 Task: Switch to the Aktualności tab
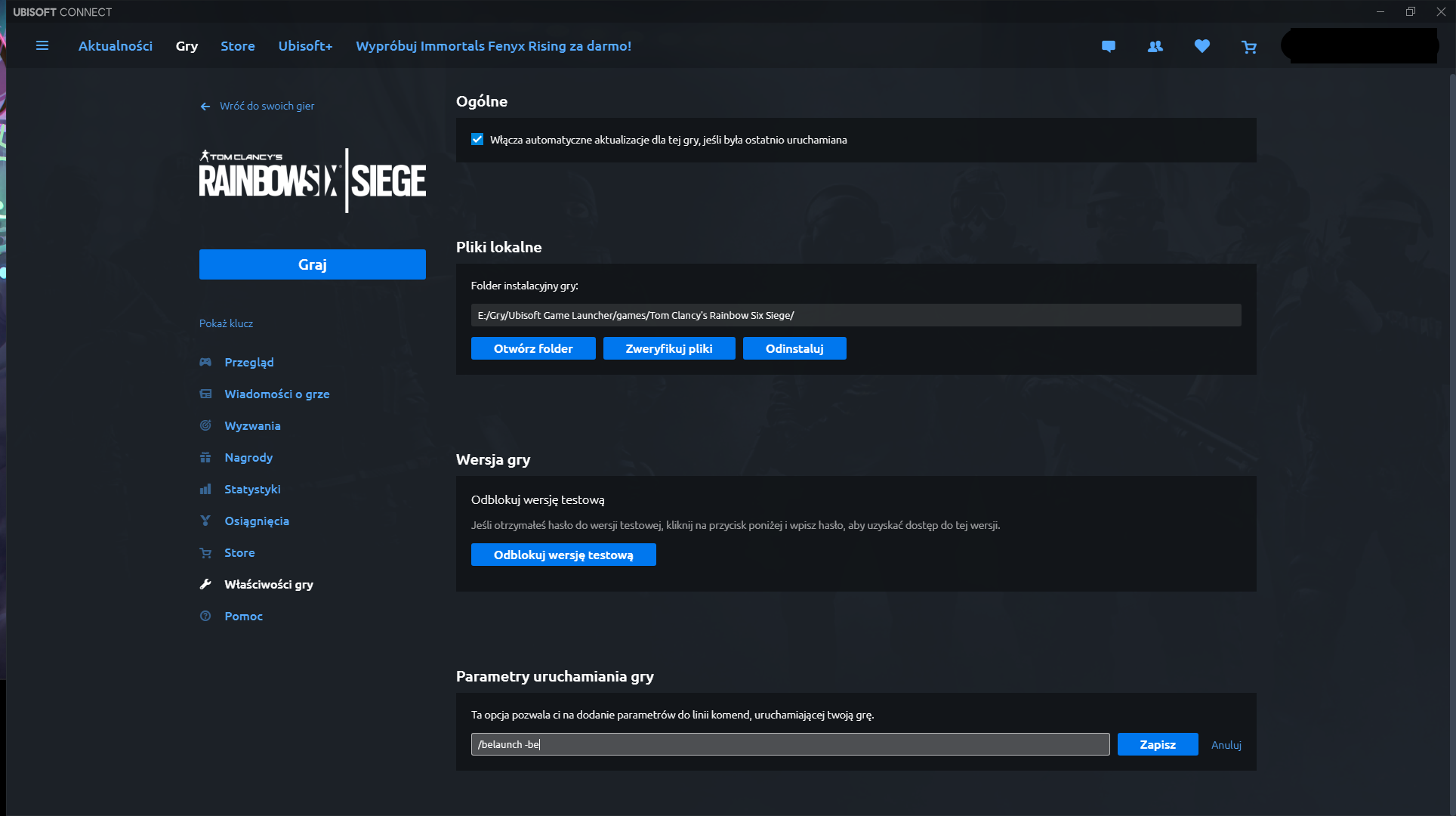click(x=115, y=46)
